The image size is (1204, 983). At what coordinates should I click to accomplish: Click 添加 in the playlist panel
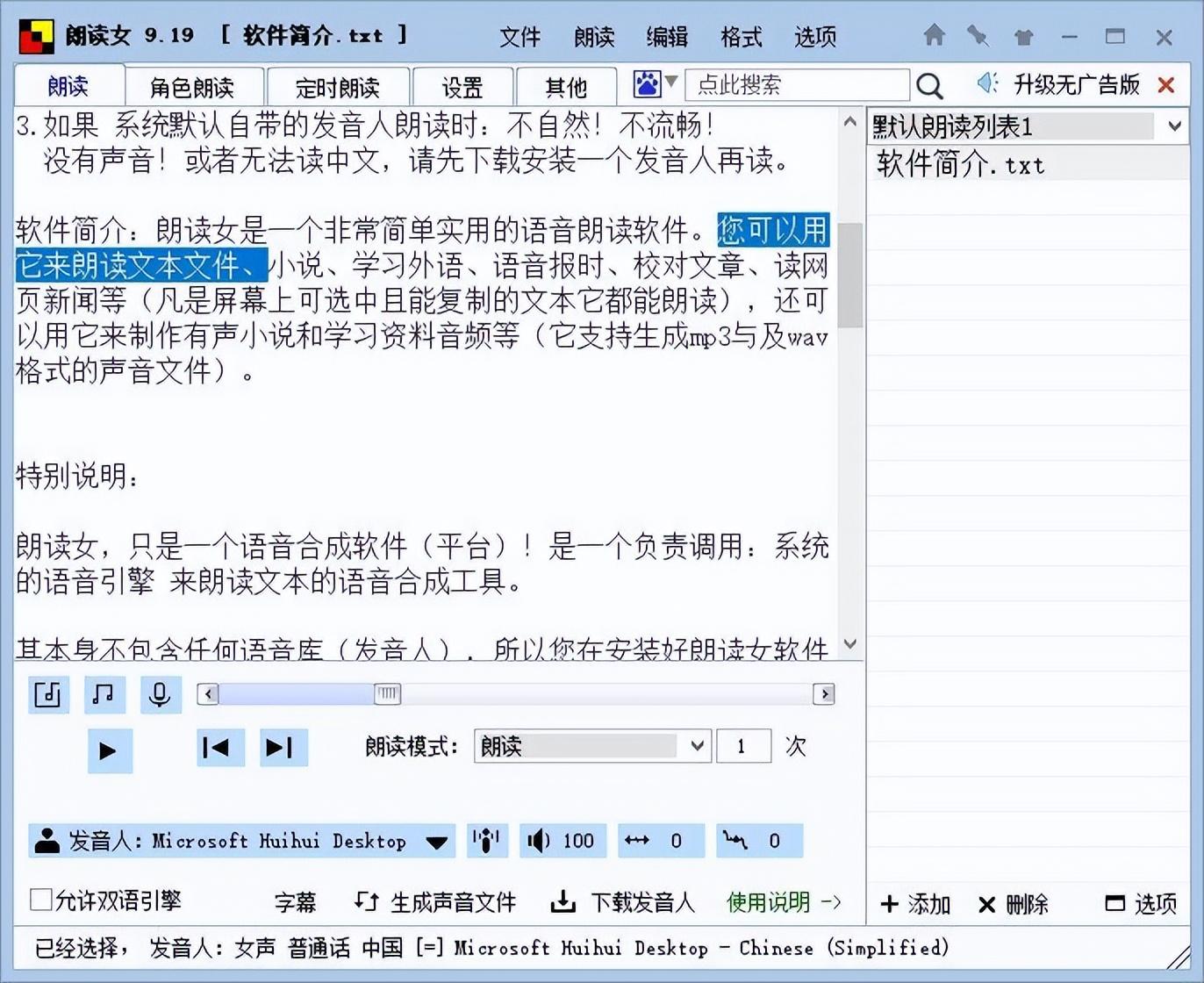915,904
